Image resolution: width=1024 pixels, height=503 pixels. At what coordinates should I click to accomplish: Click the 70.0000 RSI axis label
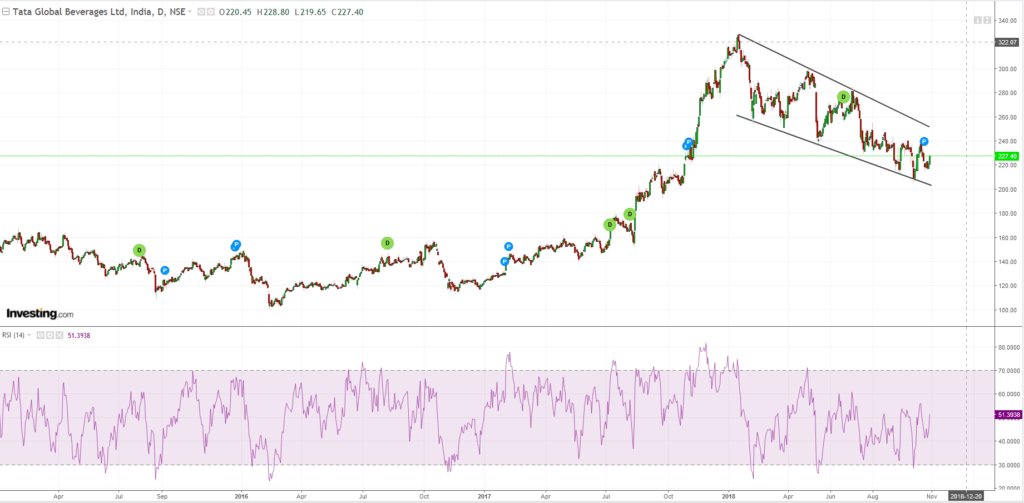(x=1009, y=371)
